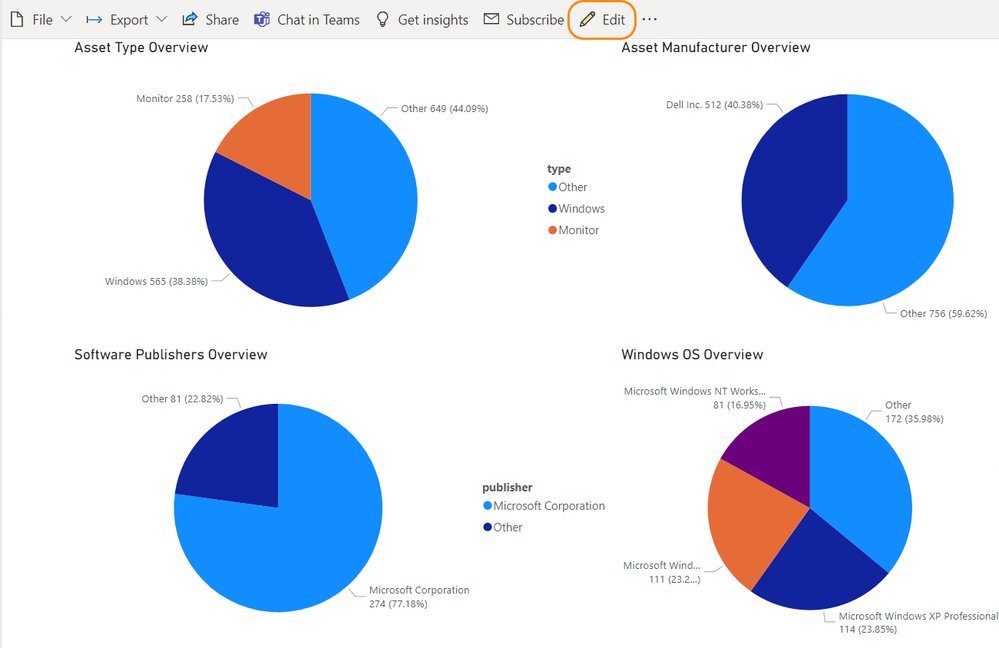The height and width of the screenshot is (648, 999).
Task: Toggle 'Microsoft Corporation' in publisher legend
Action: (x=544, y=505)
